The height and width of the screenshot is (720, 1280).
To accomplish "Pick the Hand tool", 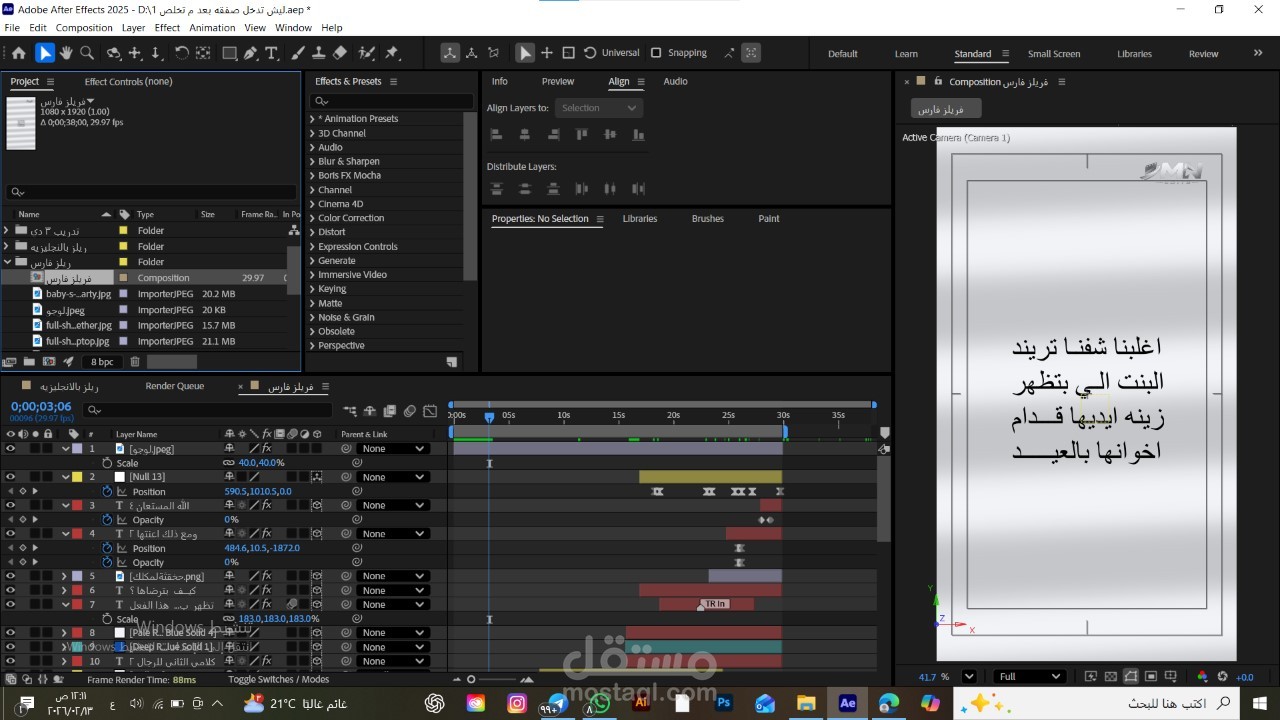I will pyautogui.click(x=66, y=53).
